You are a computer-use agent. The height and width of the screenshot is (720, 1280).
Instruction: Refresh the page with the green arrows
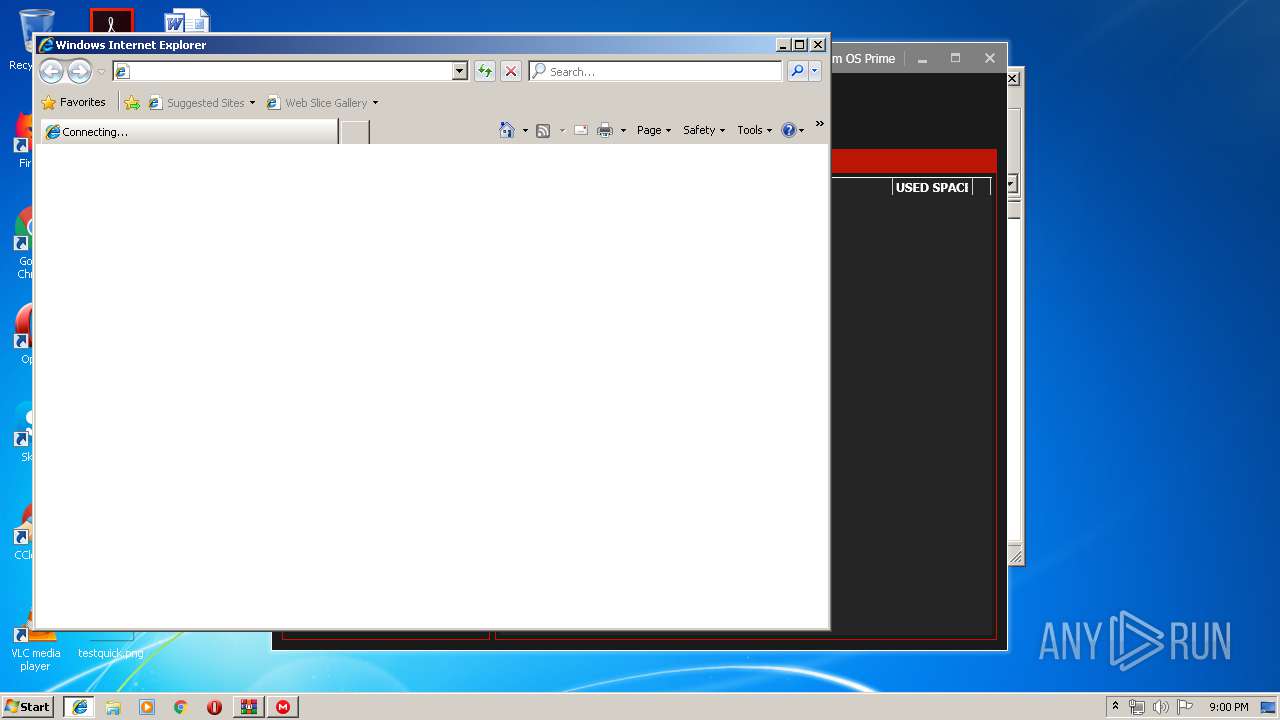(x=485, y=71)
